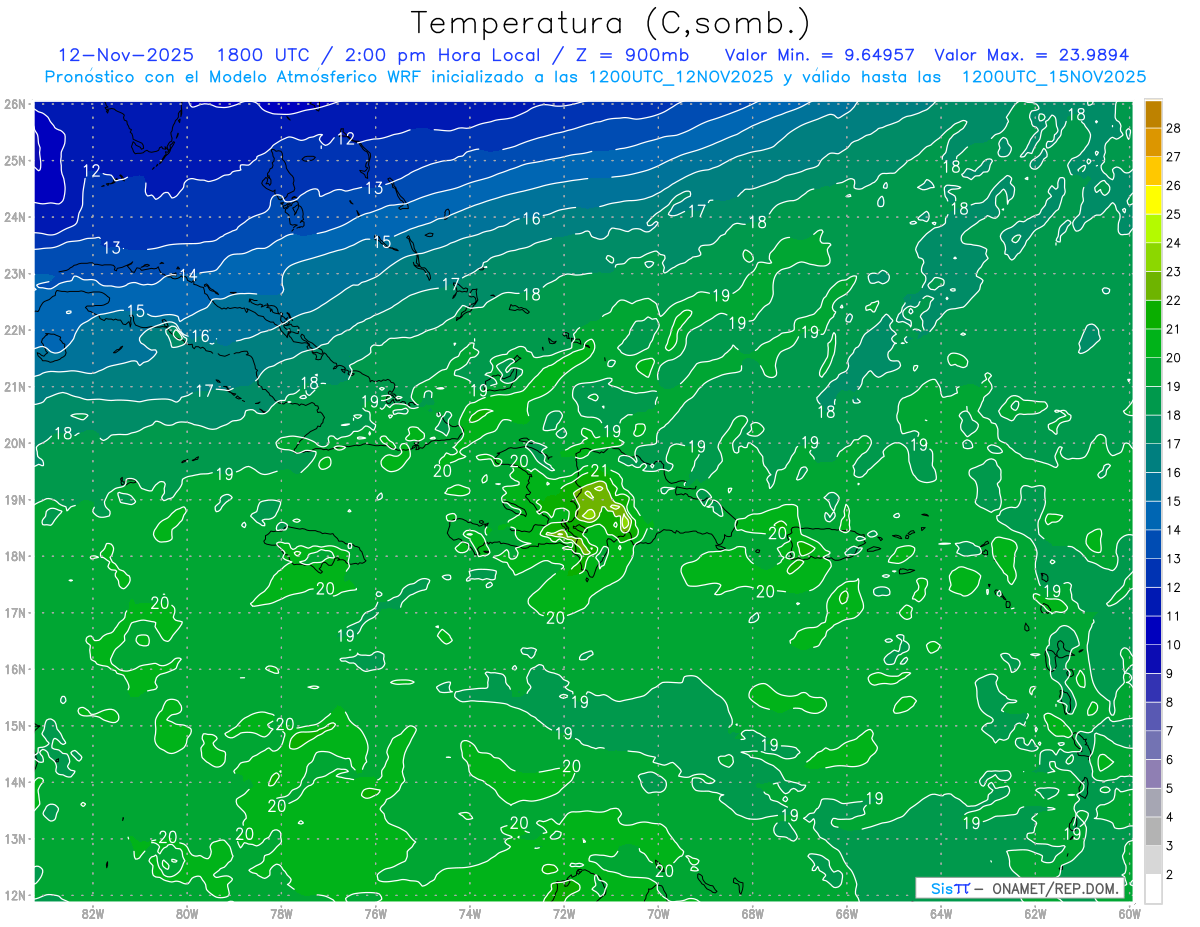The height and width of the screenshot is (927, 1200).
Task: Click the 66W longitude axis label
Action: tap(846, 913)
